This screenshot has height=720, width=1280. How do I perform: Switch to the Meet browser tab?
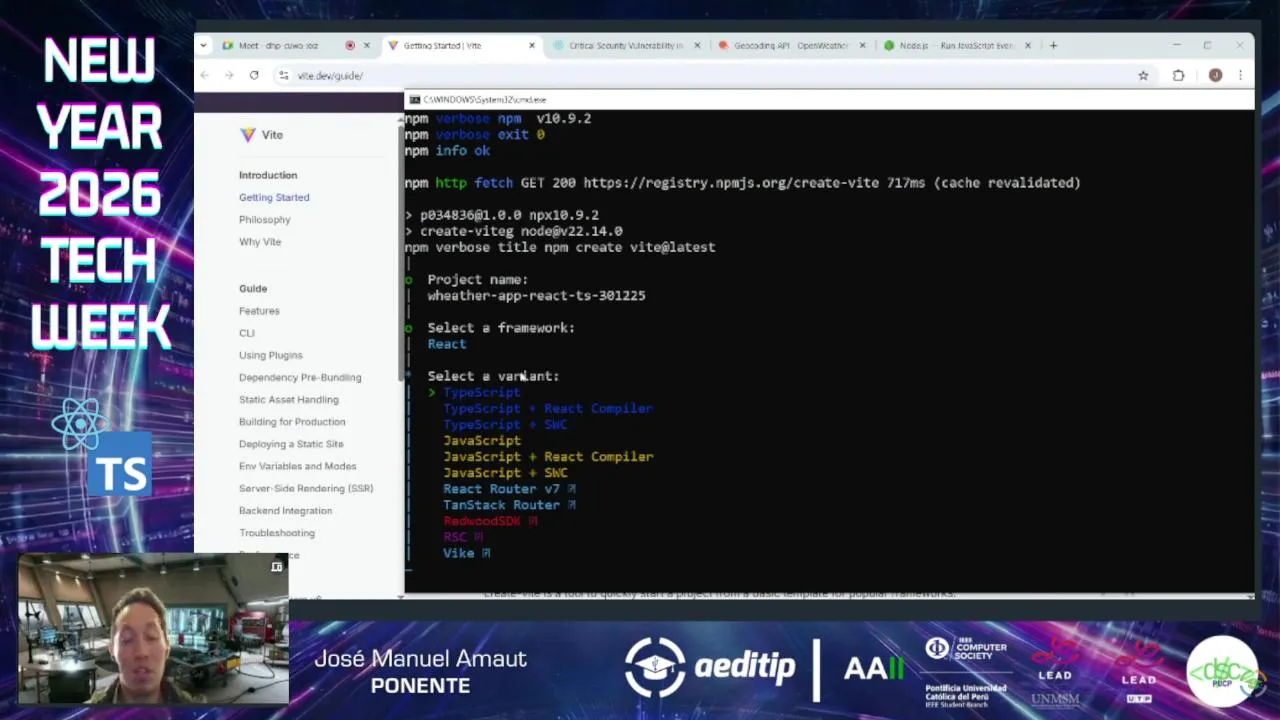[290, 45]
